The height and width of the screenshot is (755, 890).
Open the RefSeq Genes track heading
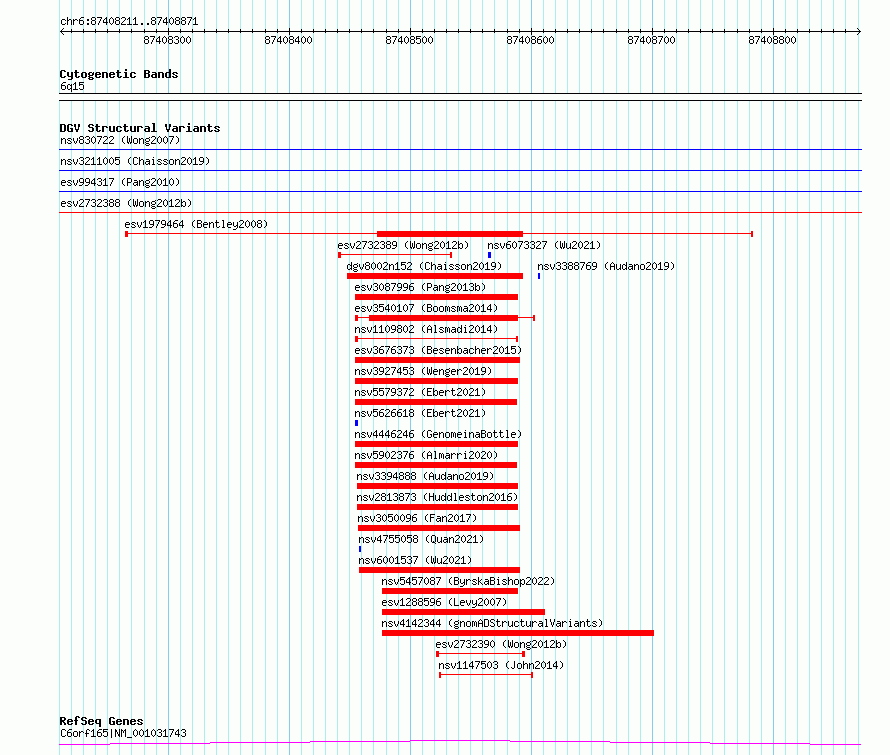click(101, 721)
